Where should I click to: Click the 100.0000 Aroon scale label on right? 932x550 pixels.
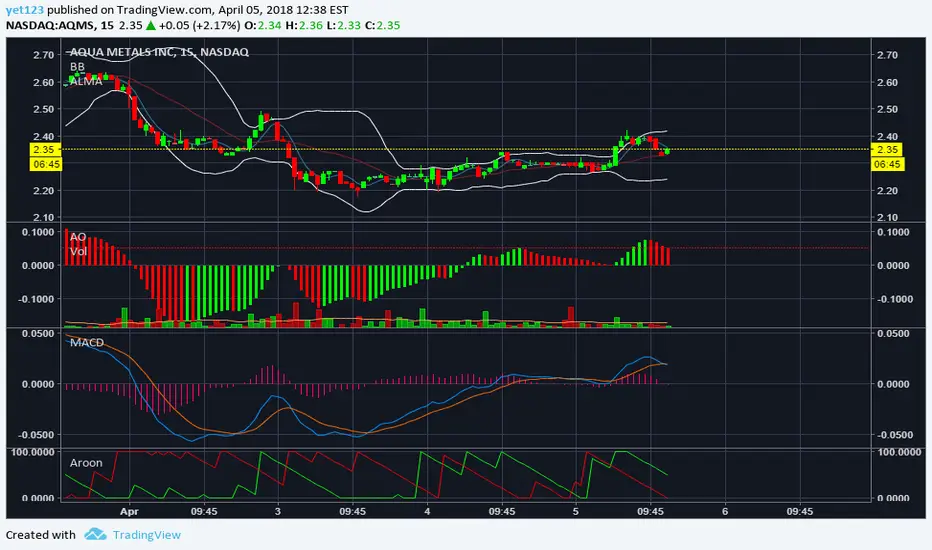(899, 452)
